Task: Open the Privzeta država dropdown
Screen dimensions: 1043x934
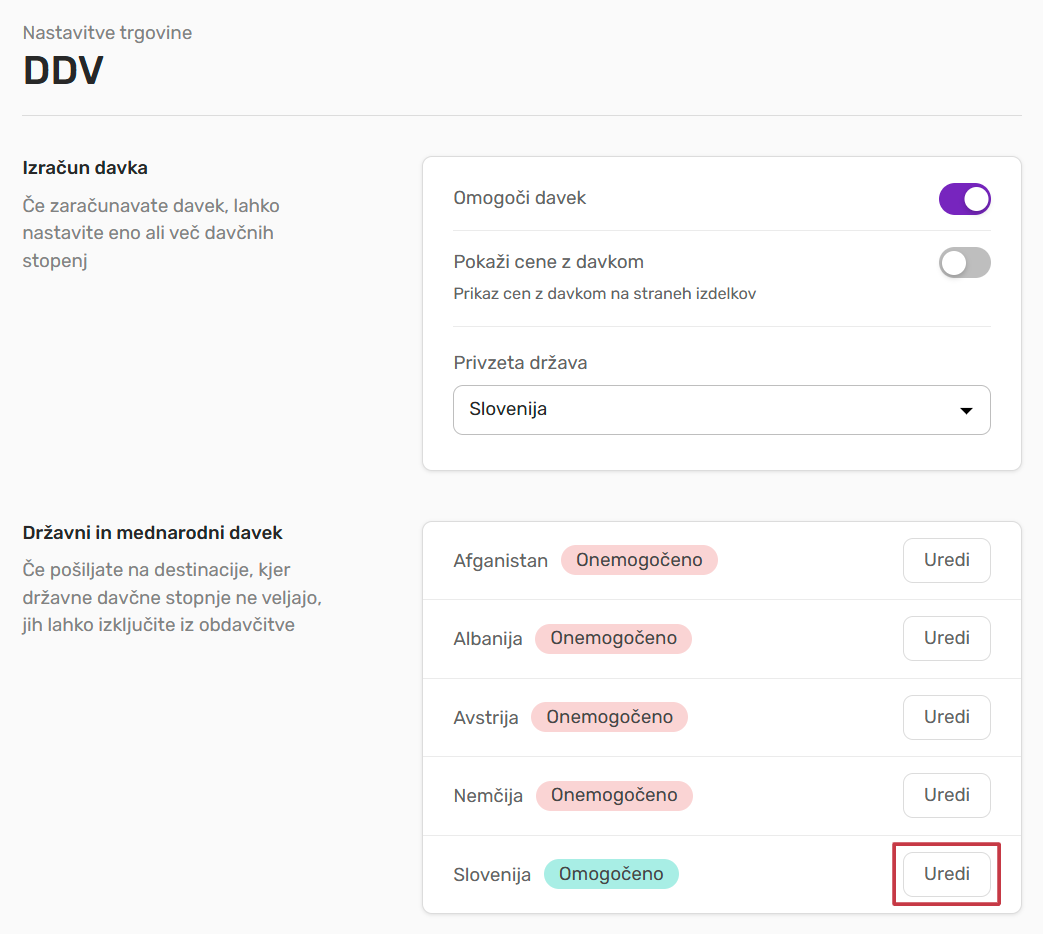Action: [721, 410]
